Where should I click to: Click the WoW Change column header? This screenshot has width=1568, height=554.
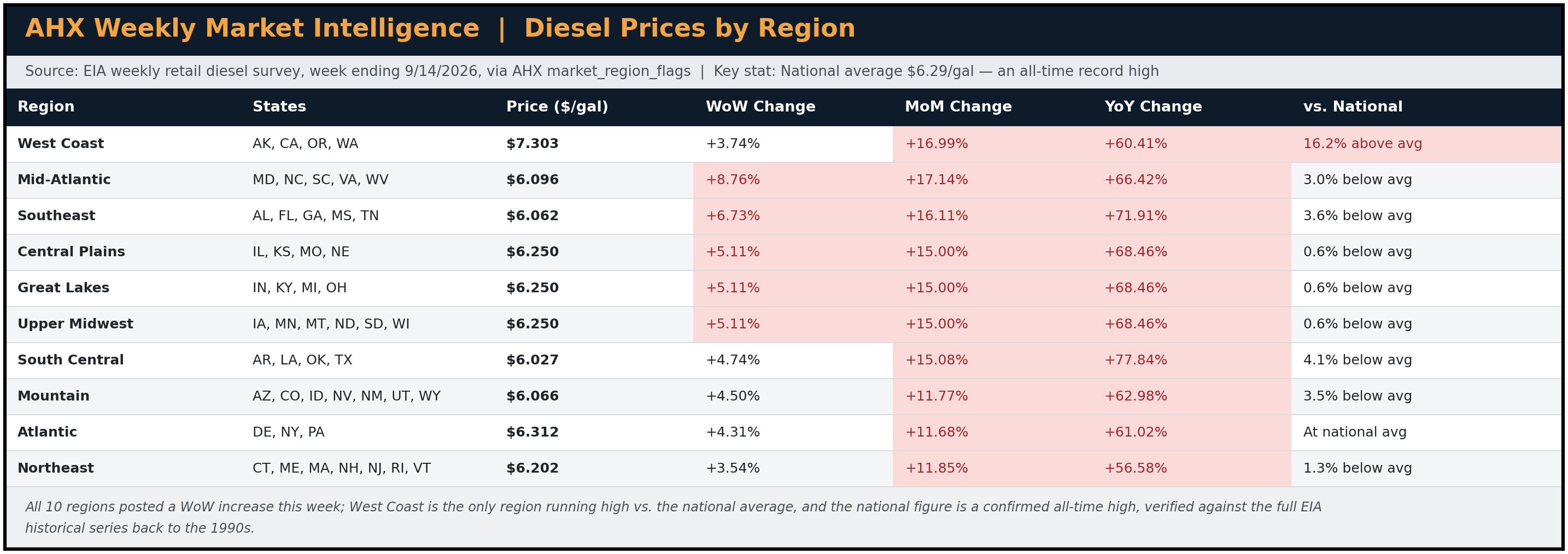tap(760, 107)
